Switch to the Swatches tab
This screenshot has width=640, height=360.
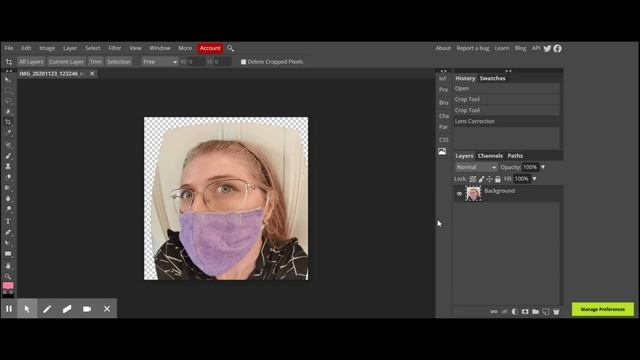[493, 78]
